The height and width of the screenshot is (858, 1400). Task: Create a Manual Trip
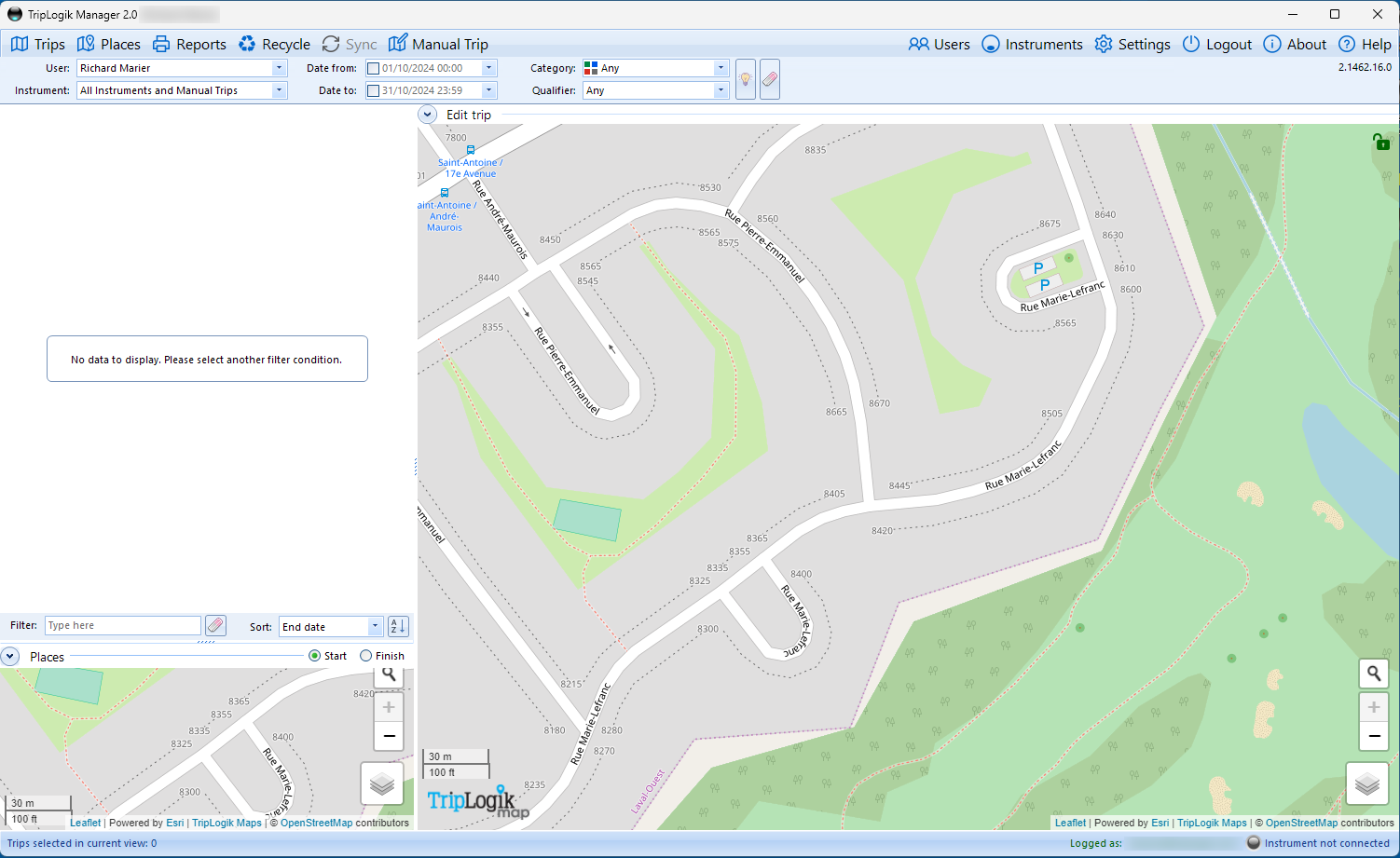438,44
